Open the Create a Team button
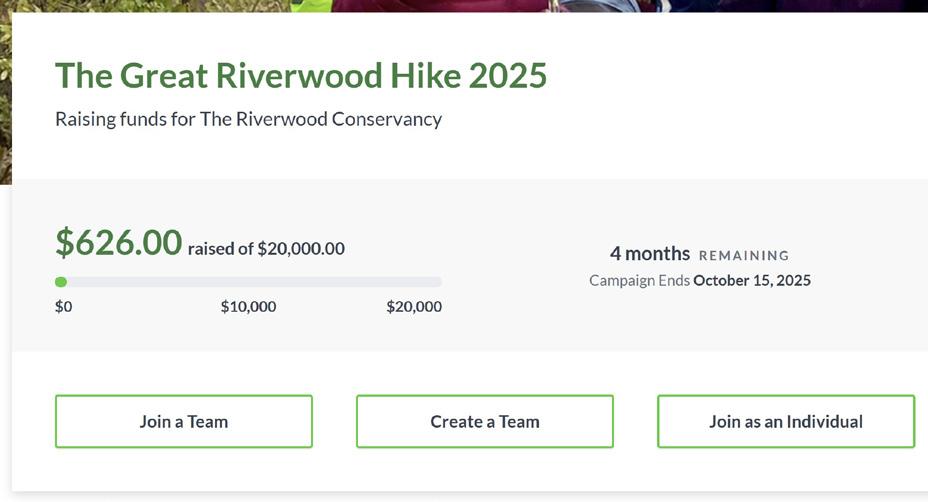Viewport: 928px width, 502px height. (x=485, y=421)
